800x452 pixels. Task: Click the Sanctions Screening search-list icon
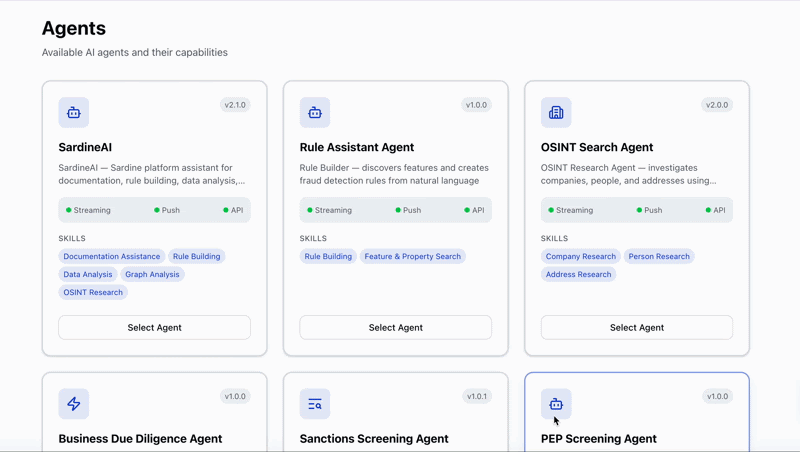315,404
